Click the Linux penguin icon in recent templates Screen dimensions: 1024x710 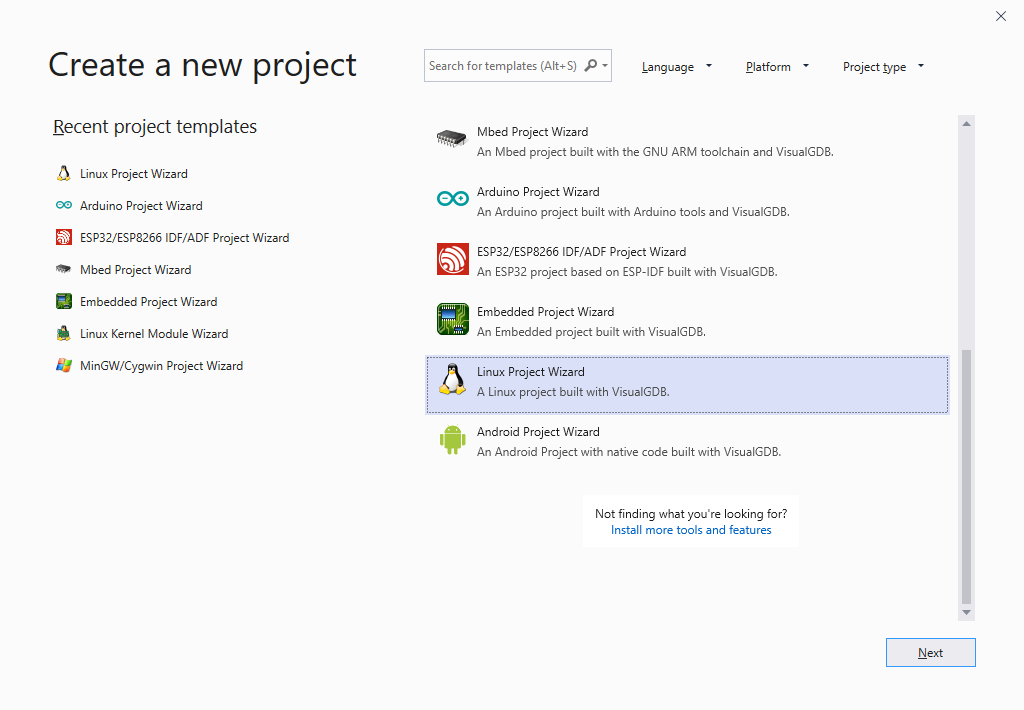point(63,173)
